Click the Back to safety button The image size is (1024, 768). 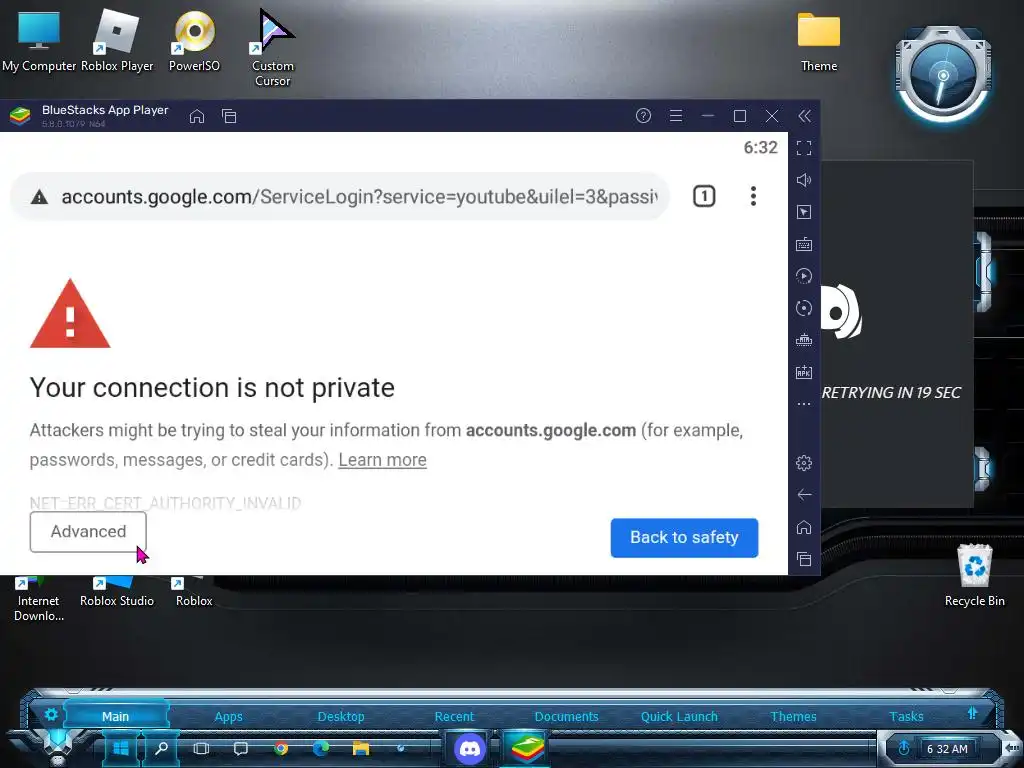[684, 537]
